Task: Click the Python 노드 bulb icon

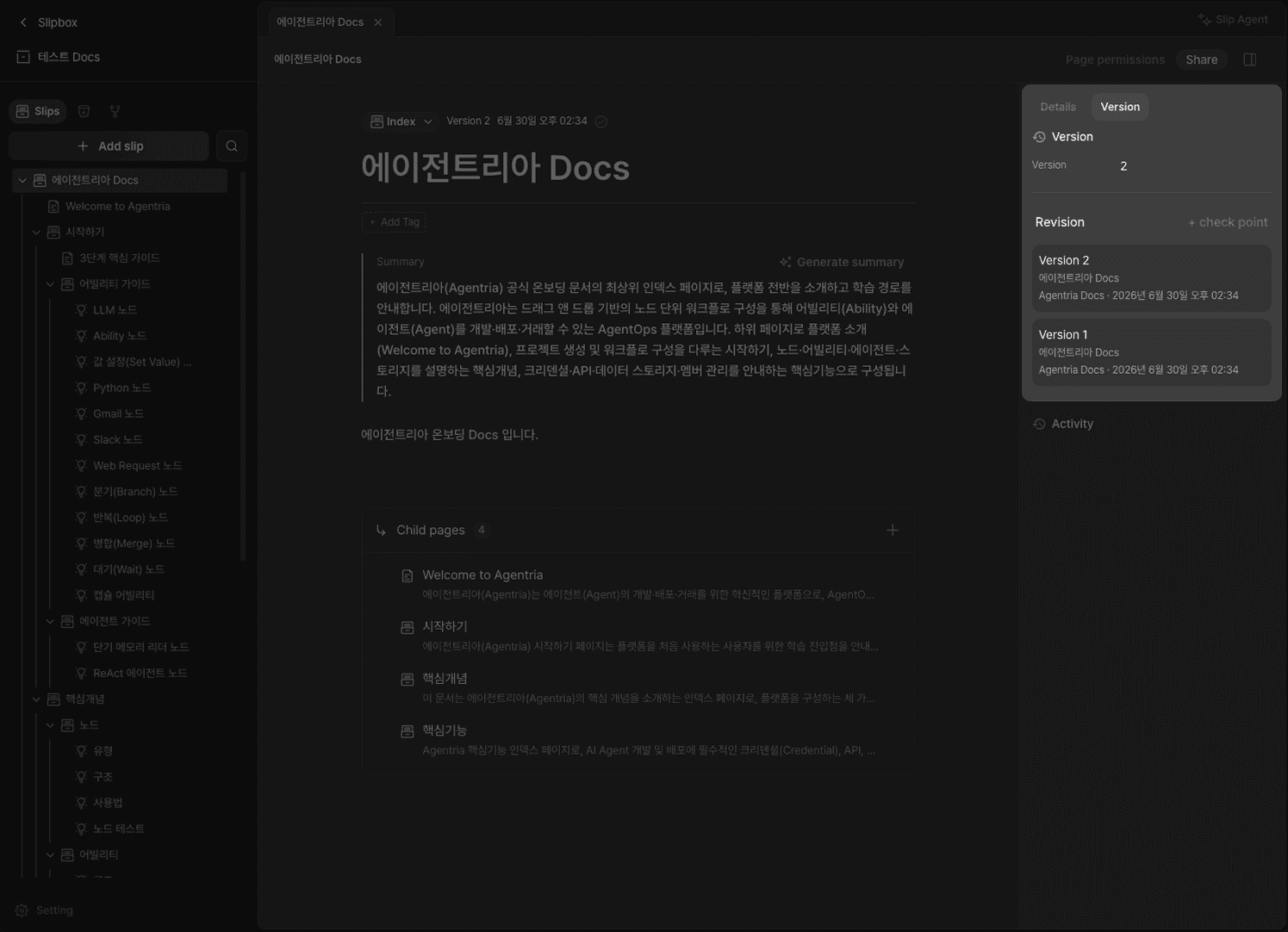Action: click(x=81, y=388)
